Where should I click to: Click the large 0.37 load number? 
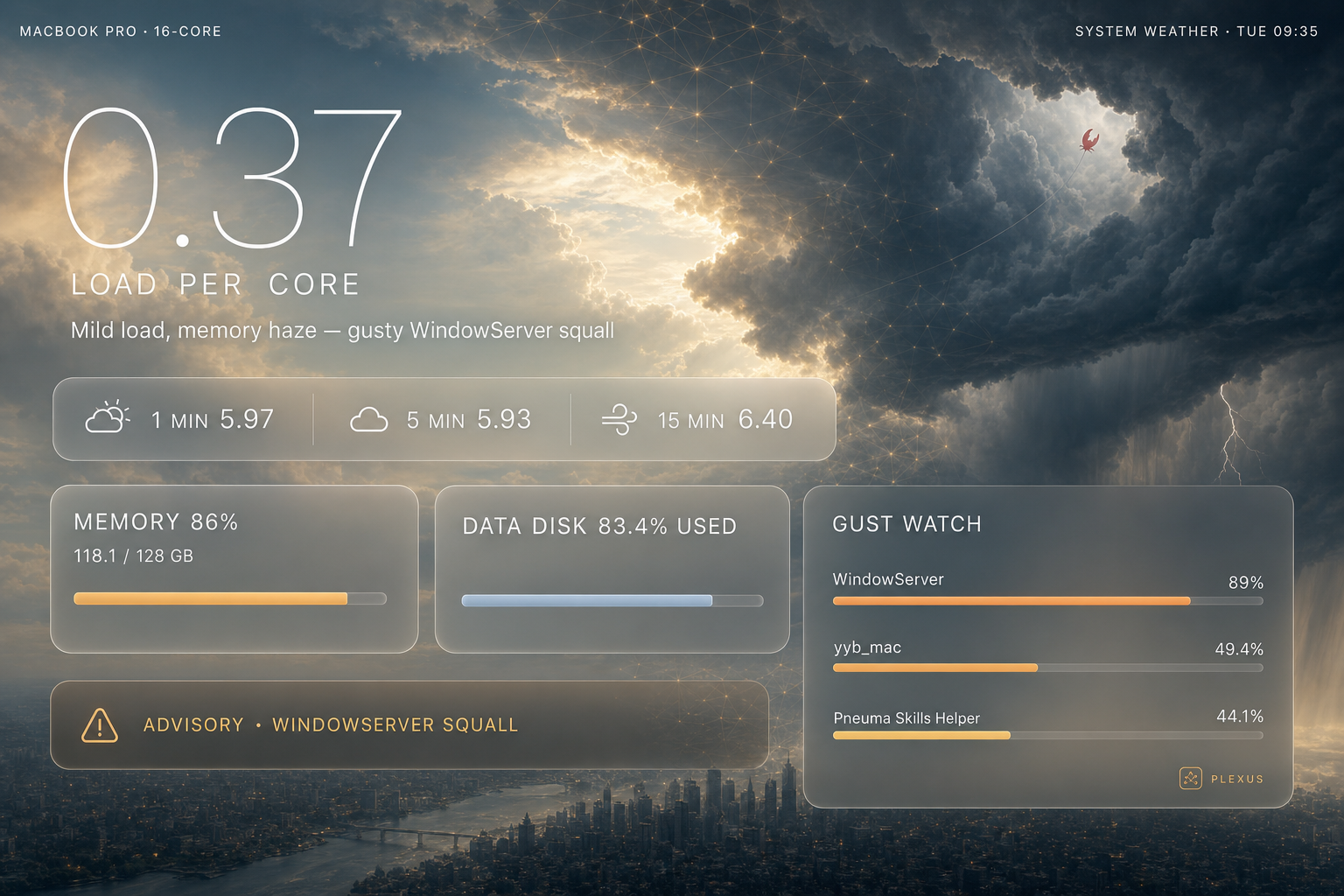pos(233,178)
